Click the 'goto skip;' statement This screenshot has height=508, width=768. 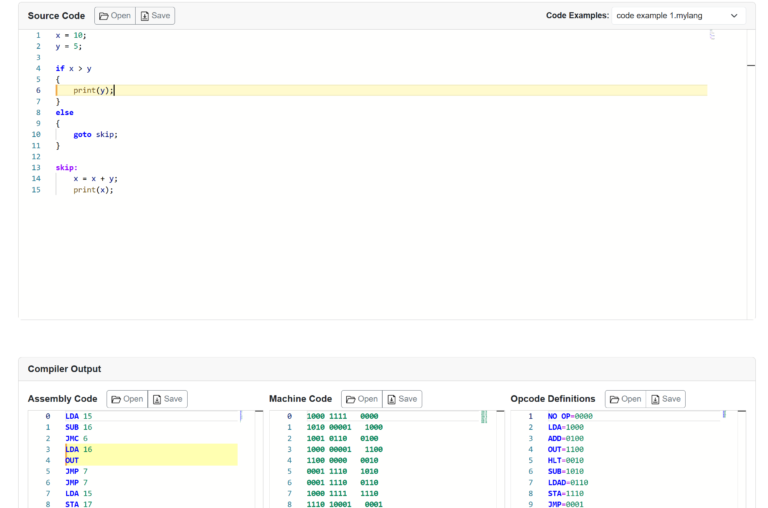96,135
